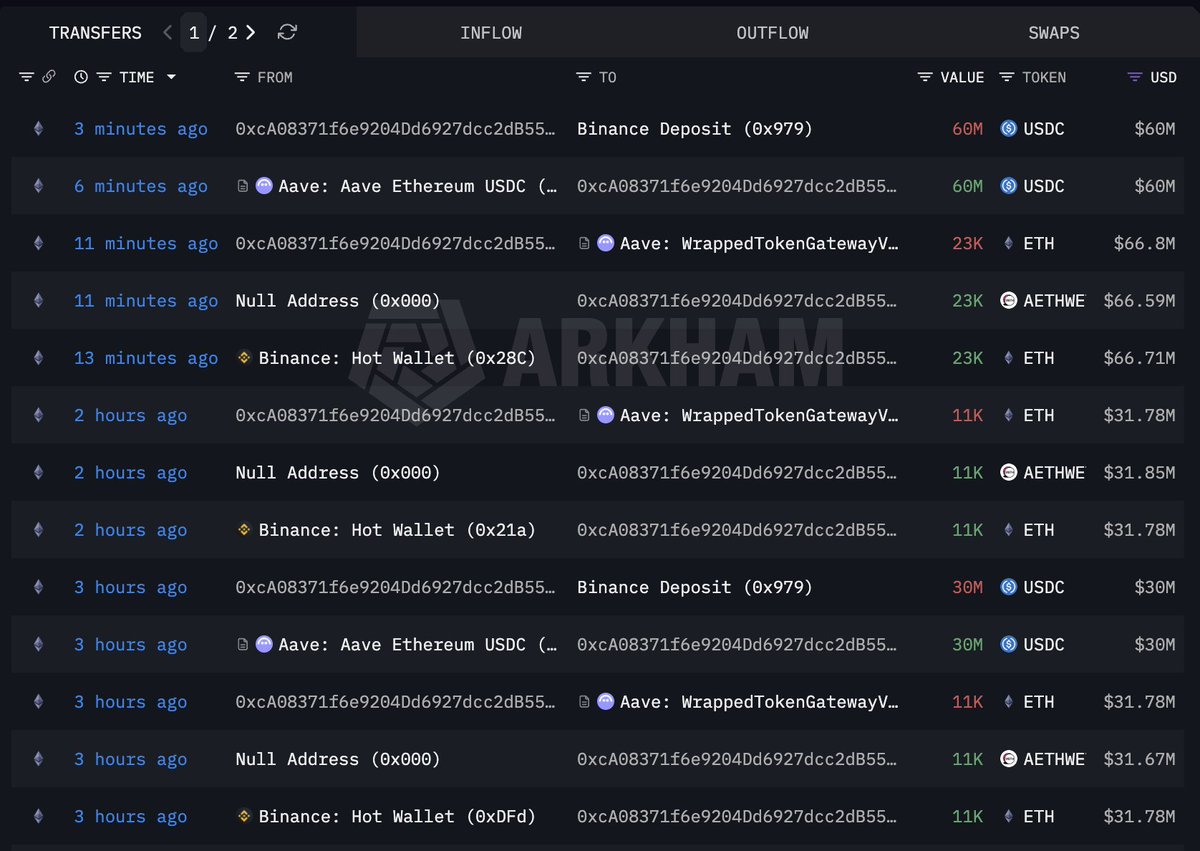Switch to the SWAPS tab
The height and width of the screenshot is (851, 1200).
(x=1053, y=32)
